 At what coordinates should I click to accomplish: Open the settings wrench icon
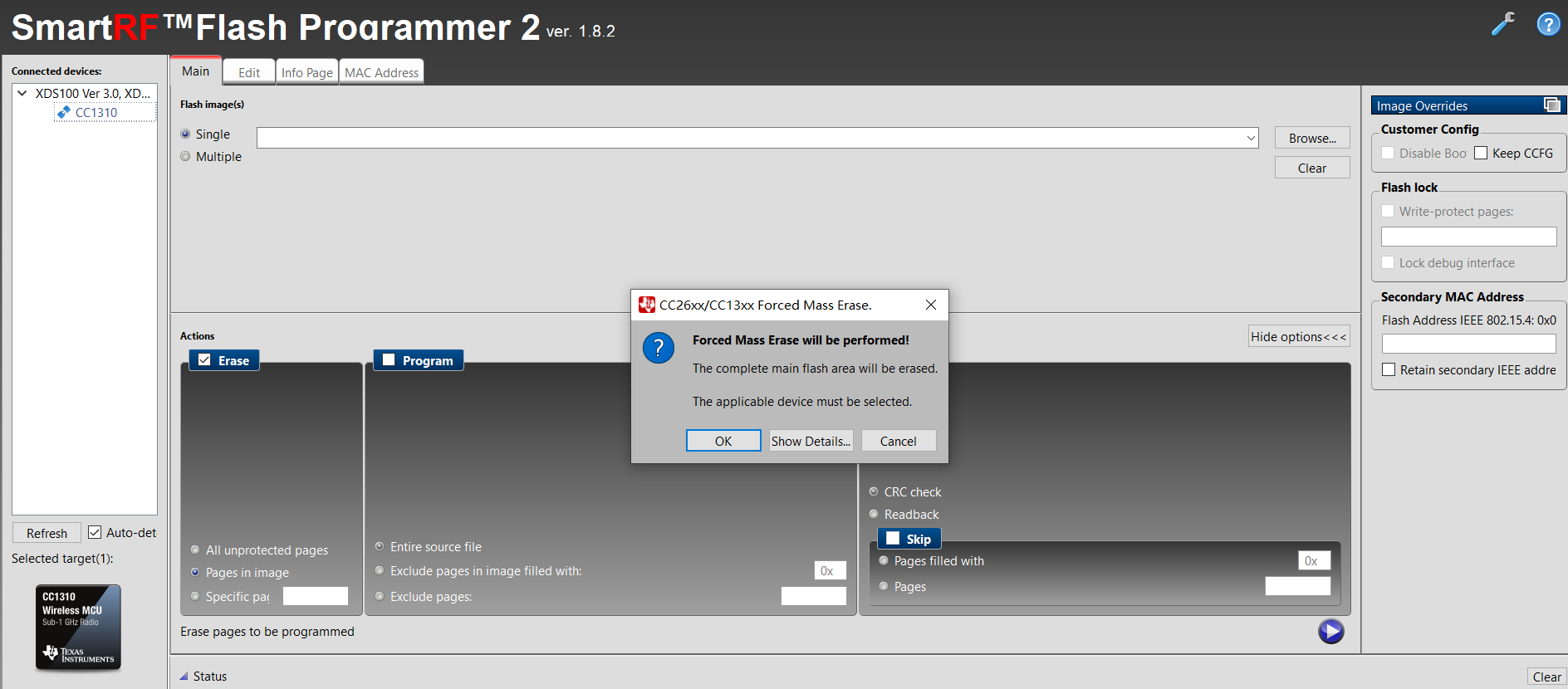1503,24
